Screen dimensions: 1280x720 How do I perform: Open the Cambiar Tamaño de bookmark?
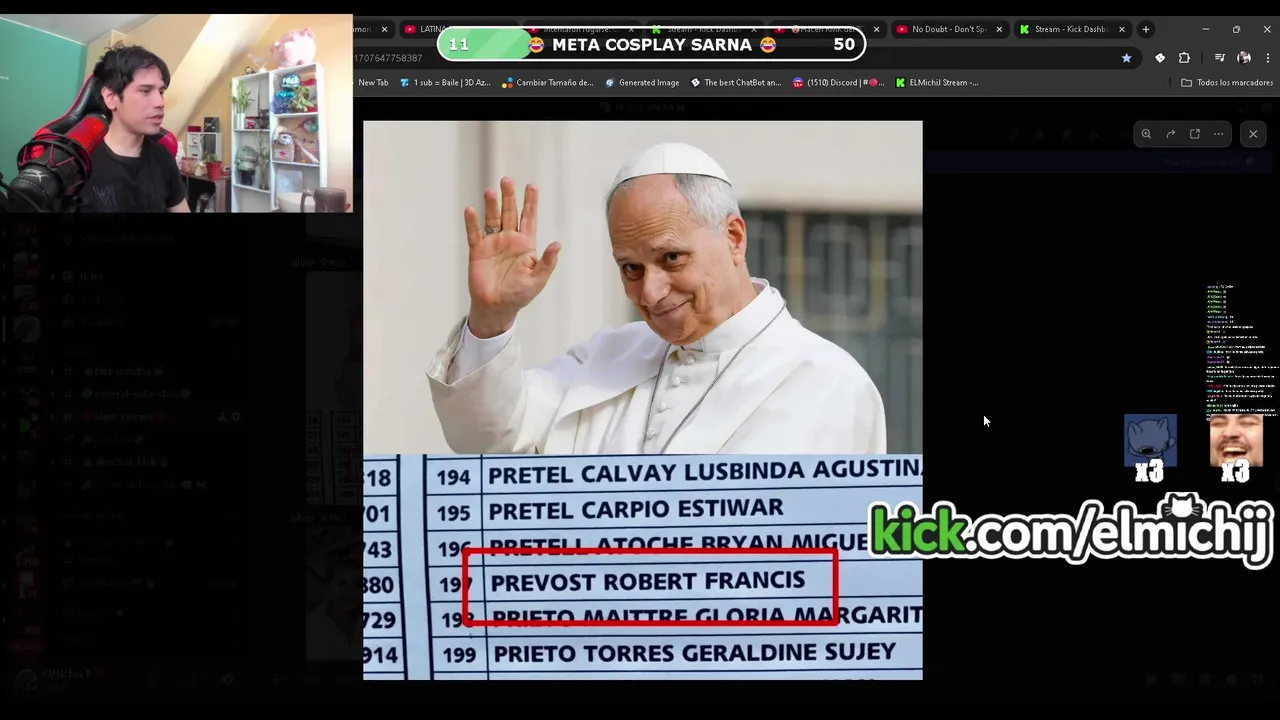click(x=548, y=83)
